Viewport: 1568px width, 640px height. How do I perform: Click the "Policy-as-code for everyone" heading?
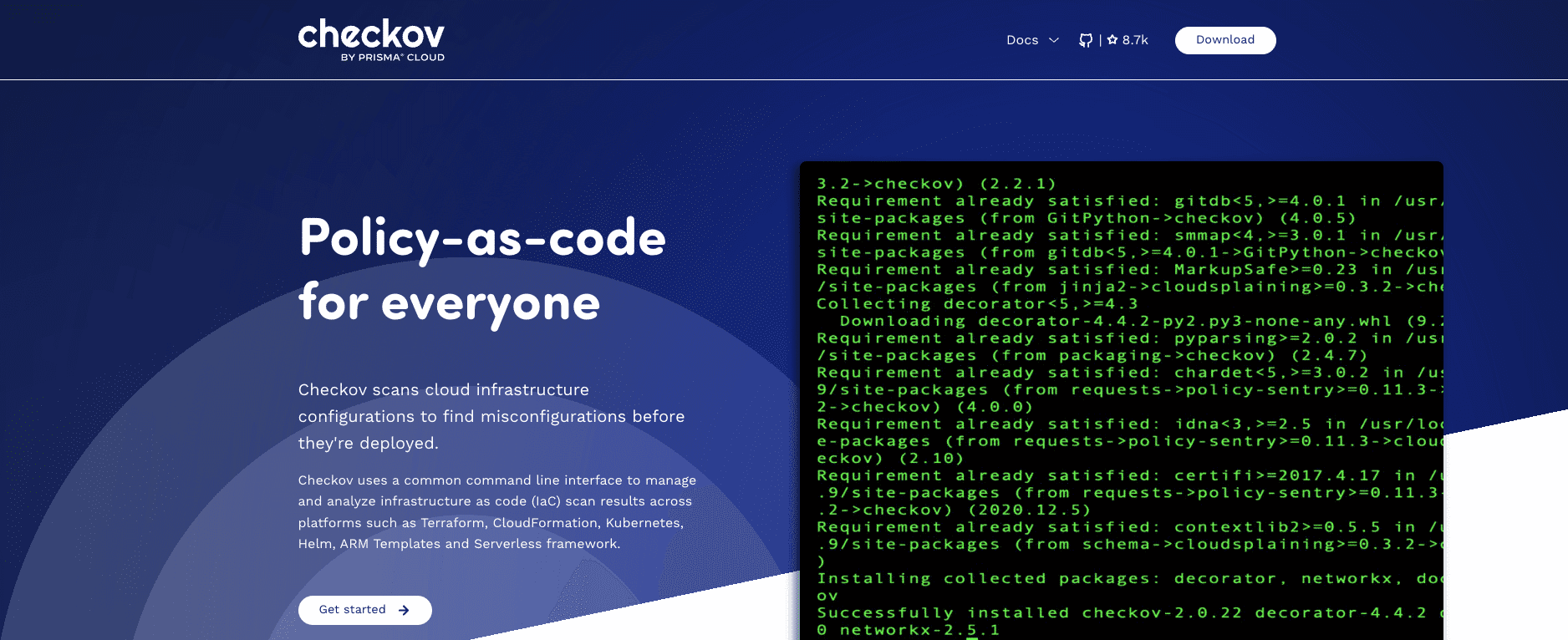[482, 270]
